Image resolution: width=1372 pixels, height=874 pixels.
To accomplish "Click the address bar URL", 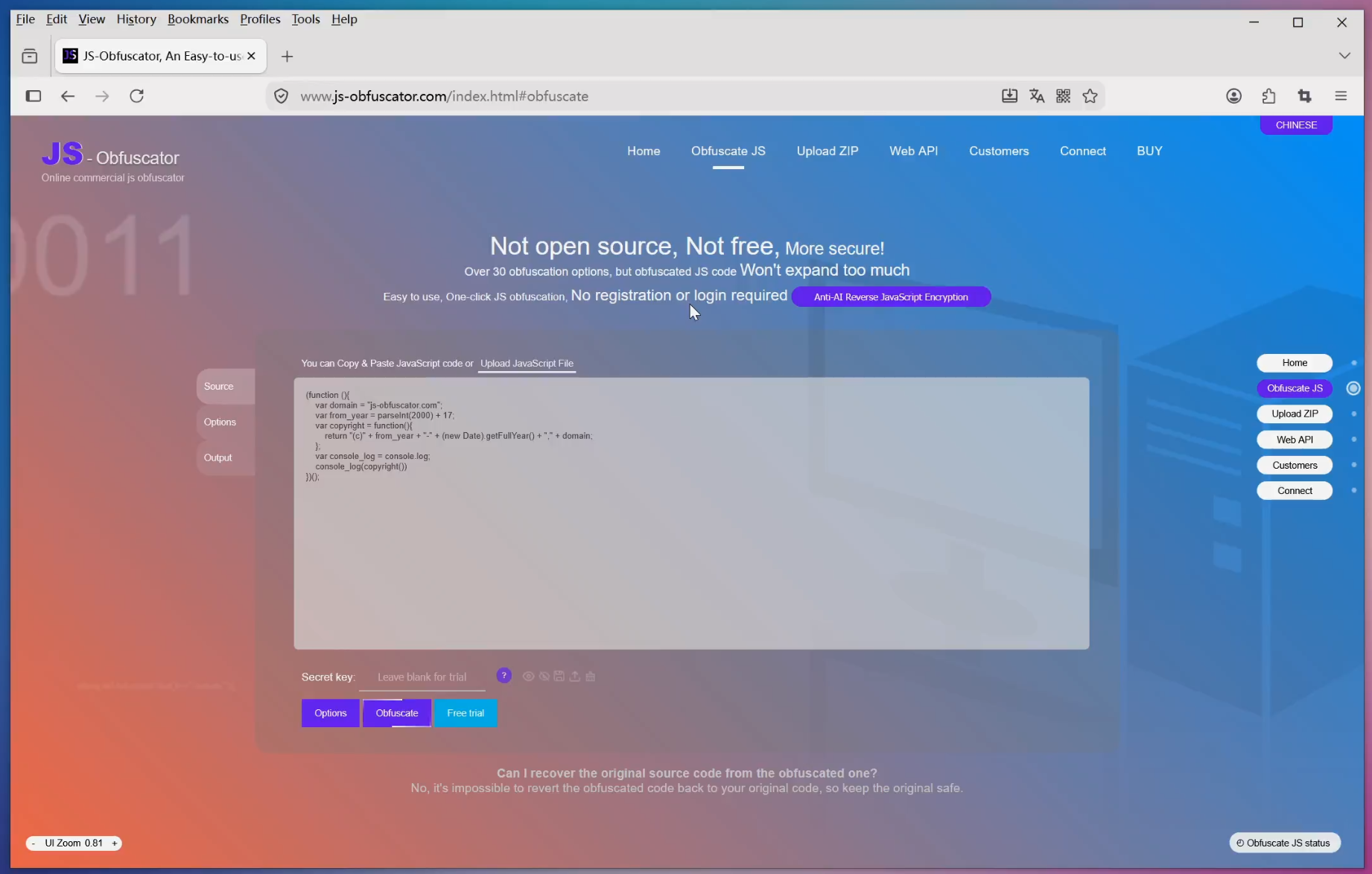I will pyautogui.click(x=445, y=96).
